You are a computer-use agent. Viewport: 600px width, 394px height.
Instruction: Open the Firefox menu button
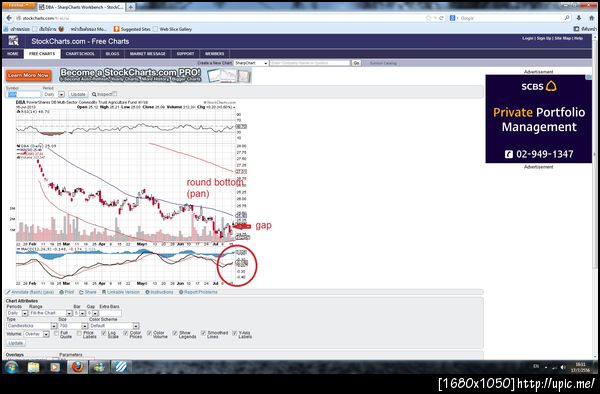point(19,6)
